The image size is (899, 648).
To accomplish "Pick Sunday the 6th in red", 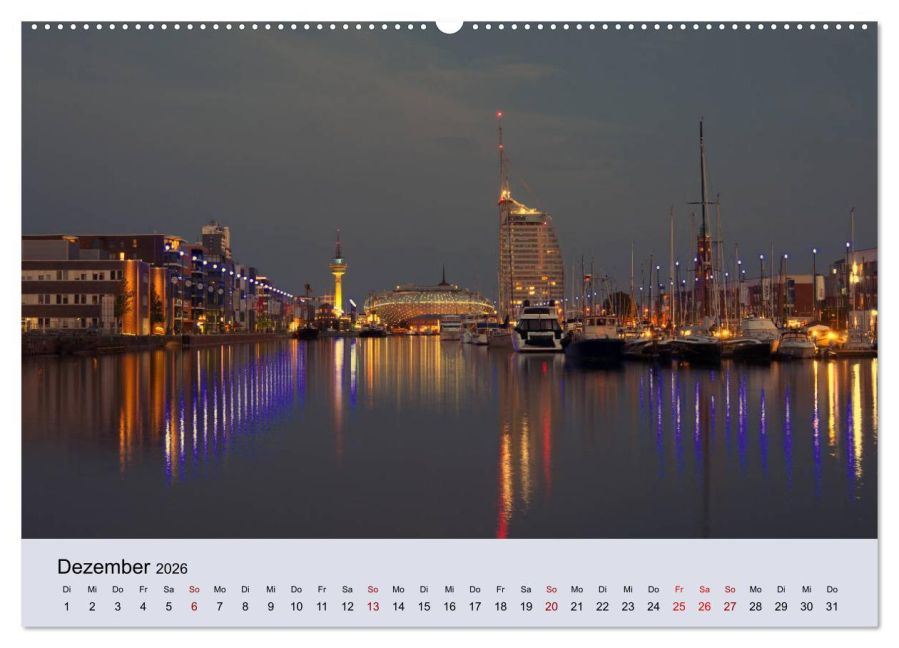I will 194,606.
